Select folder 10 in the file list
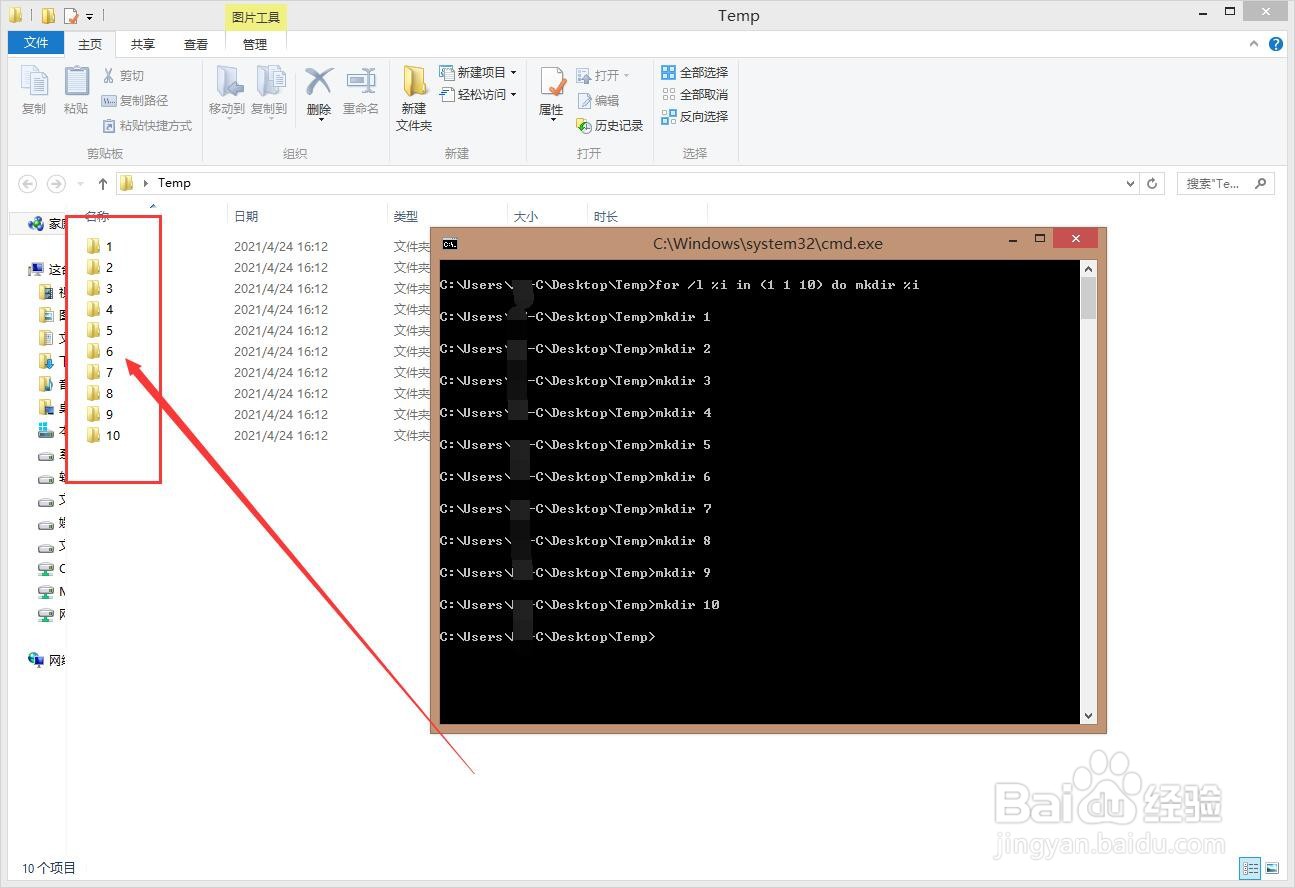Viewport: 1295px width, 888px height. click(102, 435)
